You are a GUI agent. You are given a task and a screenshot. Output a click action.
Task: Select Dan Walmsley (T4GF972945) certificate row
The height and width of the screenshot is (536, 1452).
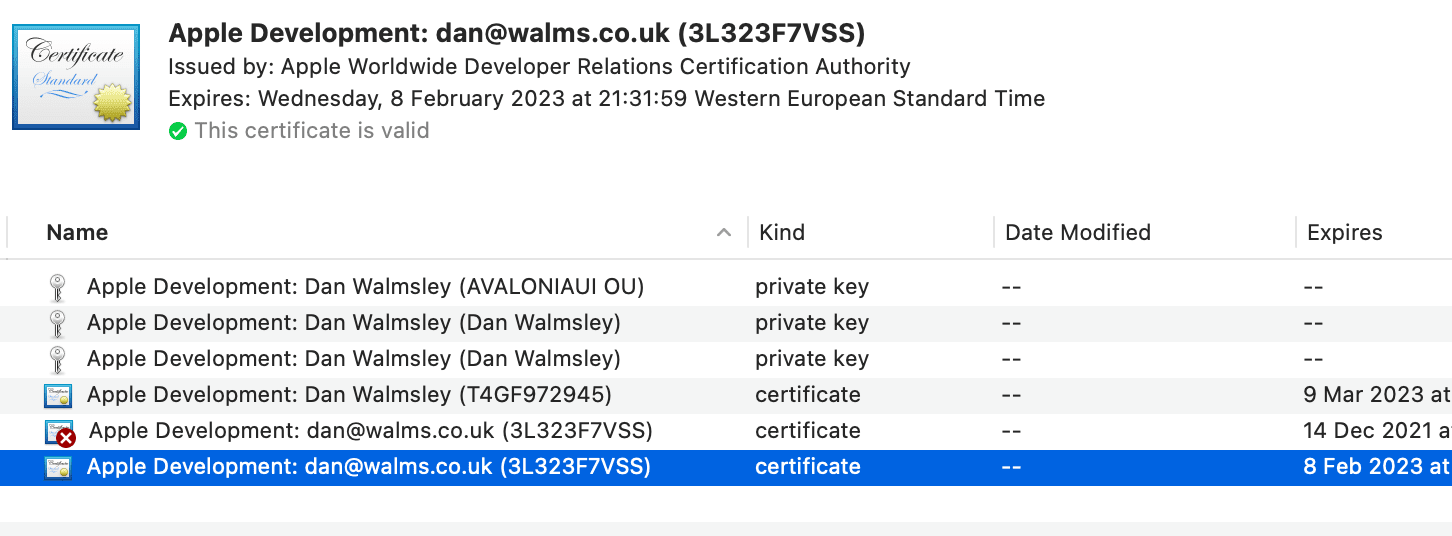tap(349, 395)
